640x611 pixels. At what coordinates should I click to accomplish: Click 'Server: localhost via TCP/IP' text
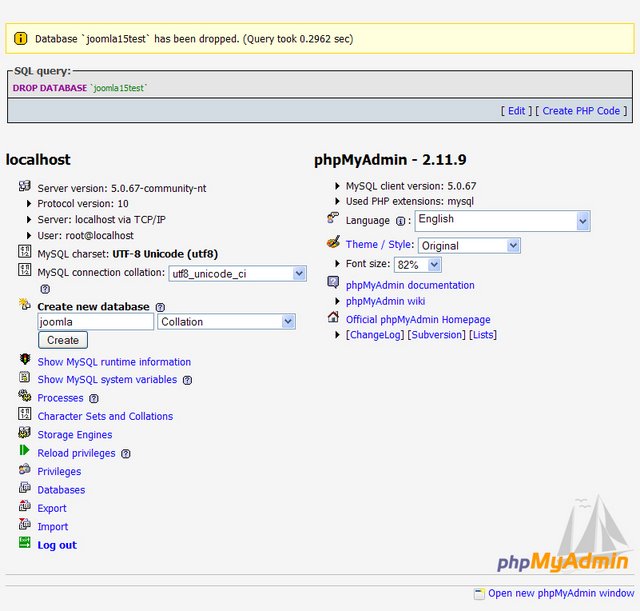point(101,220)
